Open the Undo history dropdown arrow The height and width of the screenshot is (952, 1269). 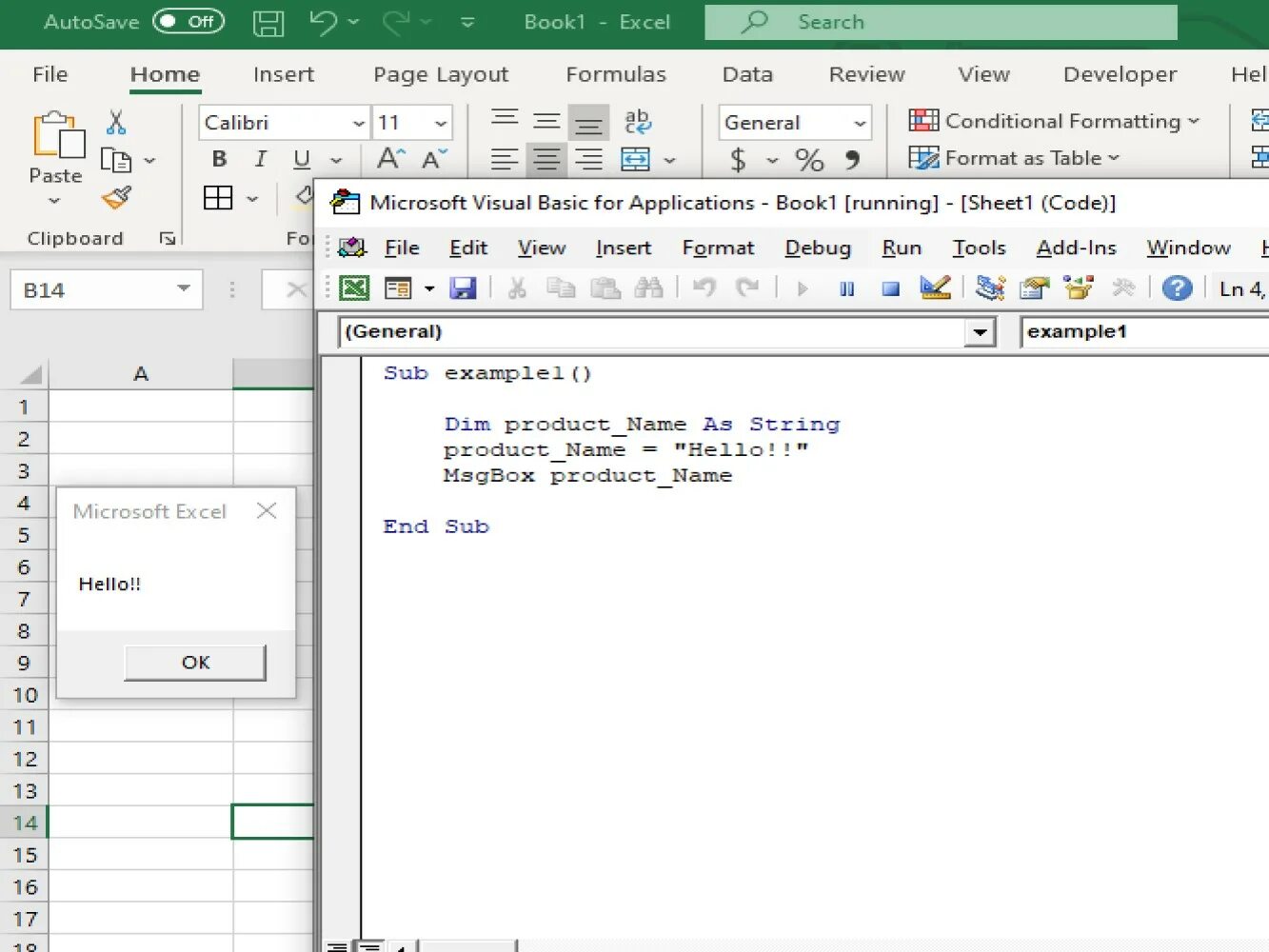pyautogui.click(x=354, y=22)
